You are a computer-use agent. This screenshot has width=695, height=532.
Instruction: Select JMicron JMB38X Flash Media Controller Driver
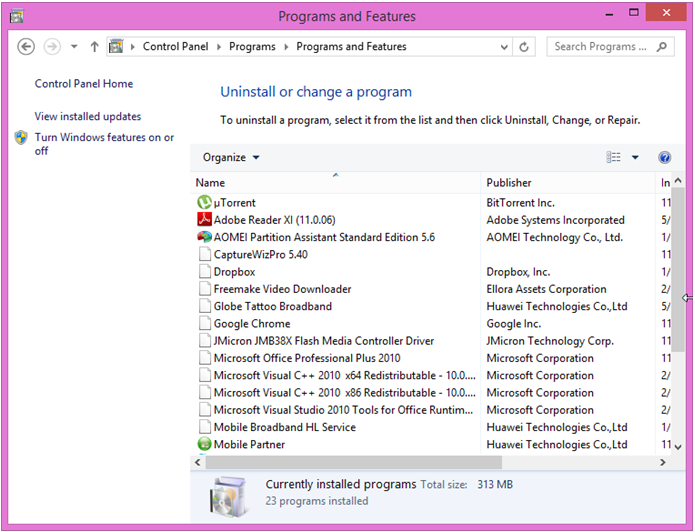324,341
